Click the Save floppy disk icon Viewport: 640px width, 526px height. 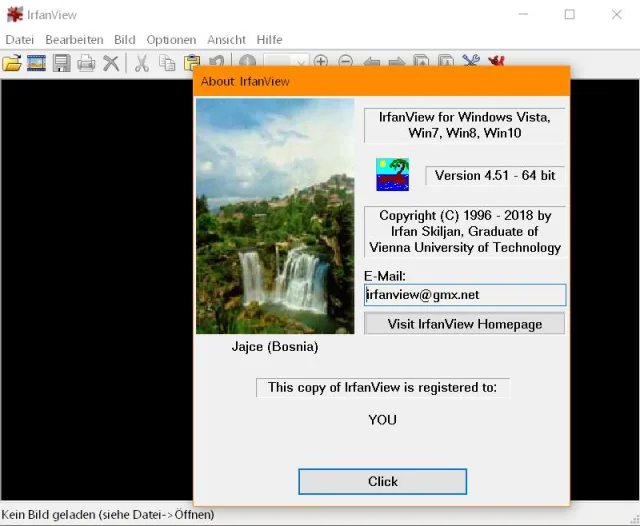pos(62,63)
